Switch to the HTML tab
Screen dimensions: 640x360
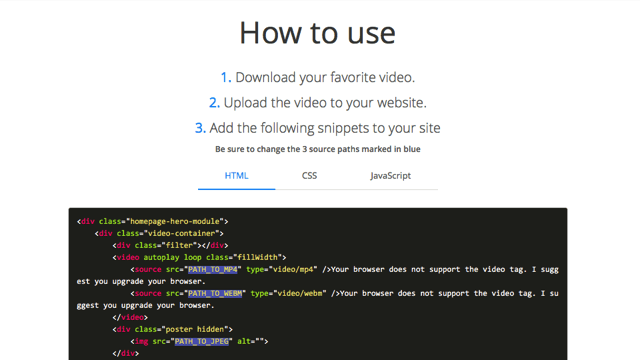pos(236,176)
